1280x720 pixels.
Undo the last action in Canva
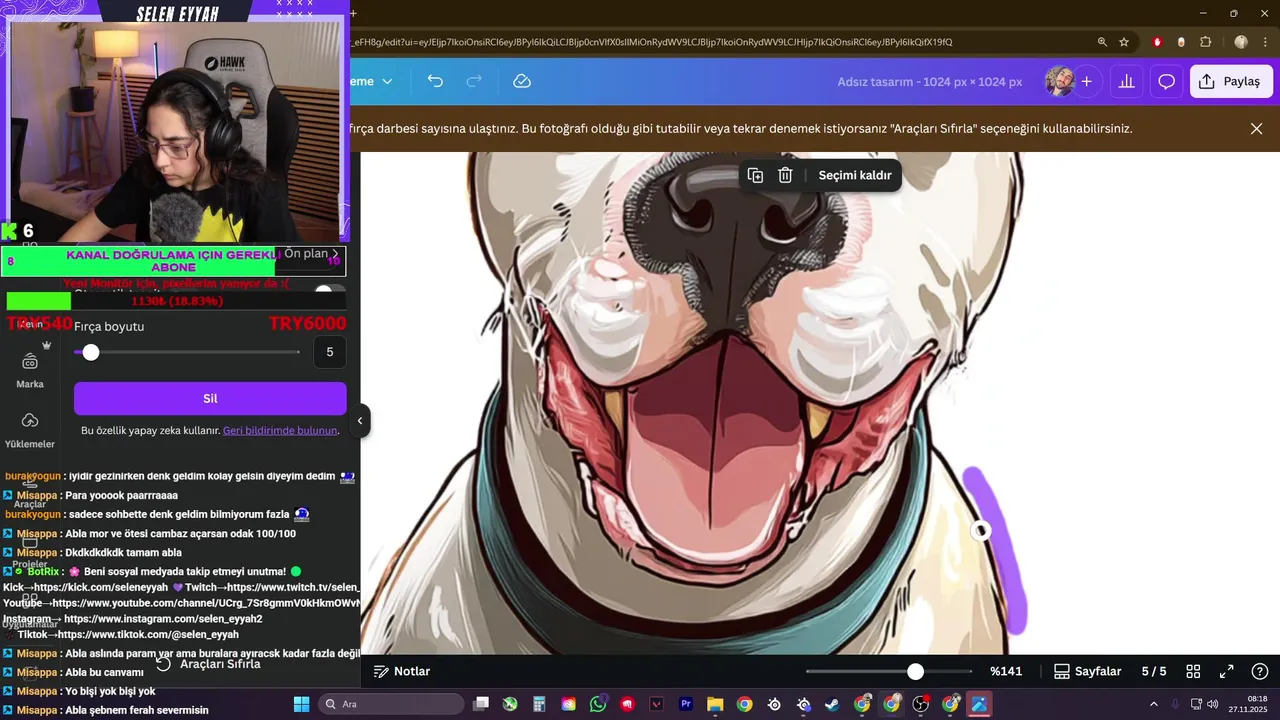coord(435,81)
